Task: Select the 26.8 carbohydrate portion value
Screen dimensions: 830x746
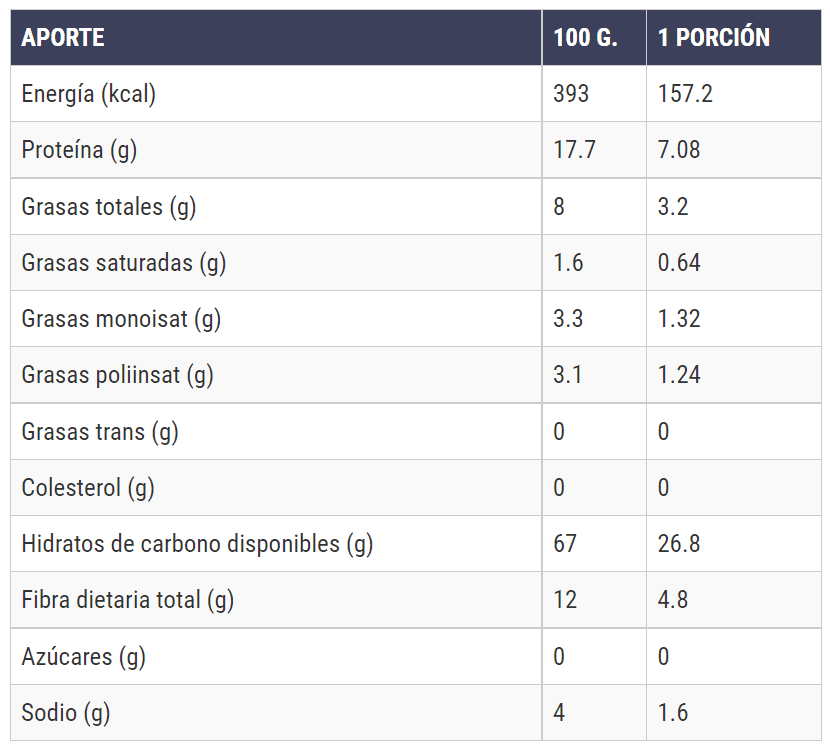Action: click(x=679, y=544)
